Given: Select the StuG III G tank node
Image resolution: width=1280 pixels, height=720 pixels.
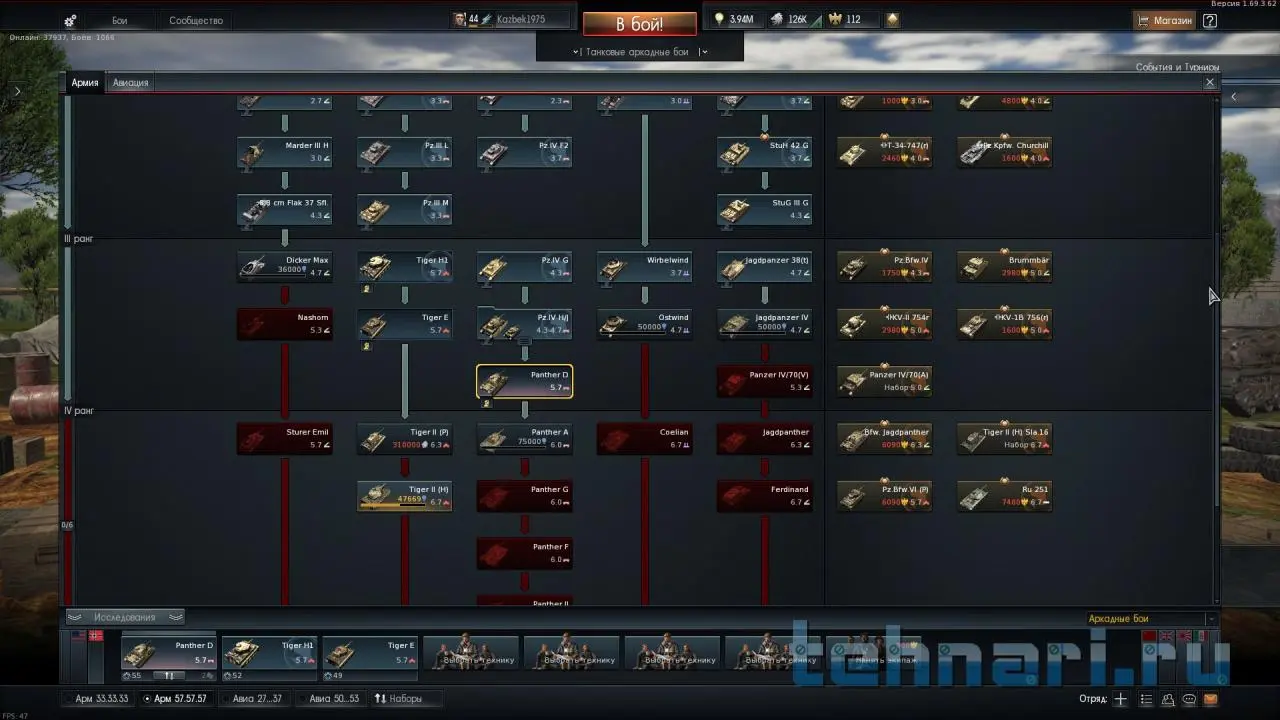Looking at the screenshot, I should coord(765,209).
